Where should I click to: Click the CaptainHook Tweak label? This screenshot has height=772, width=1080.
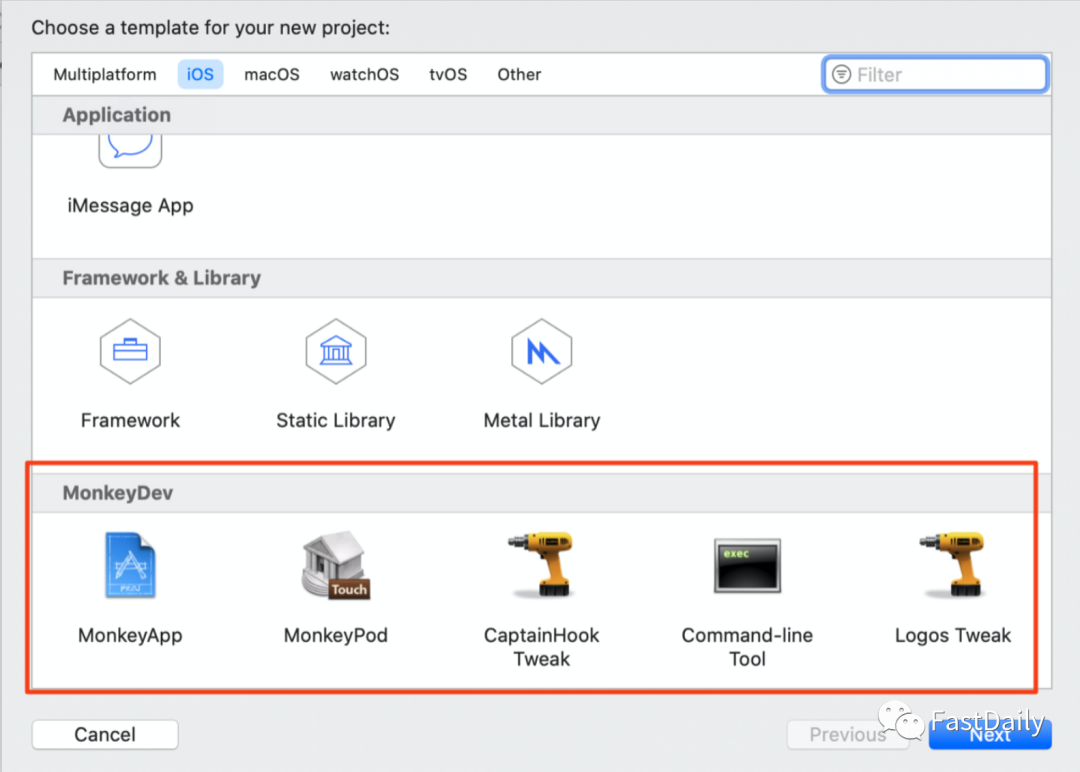541,647
